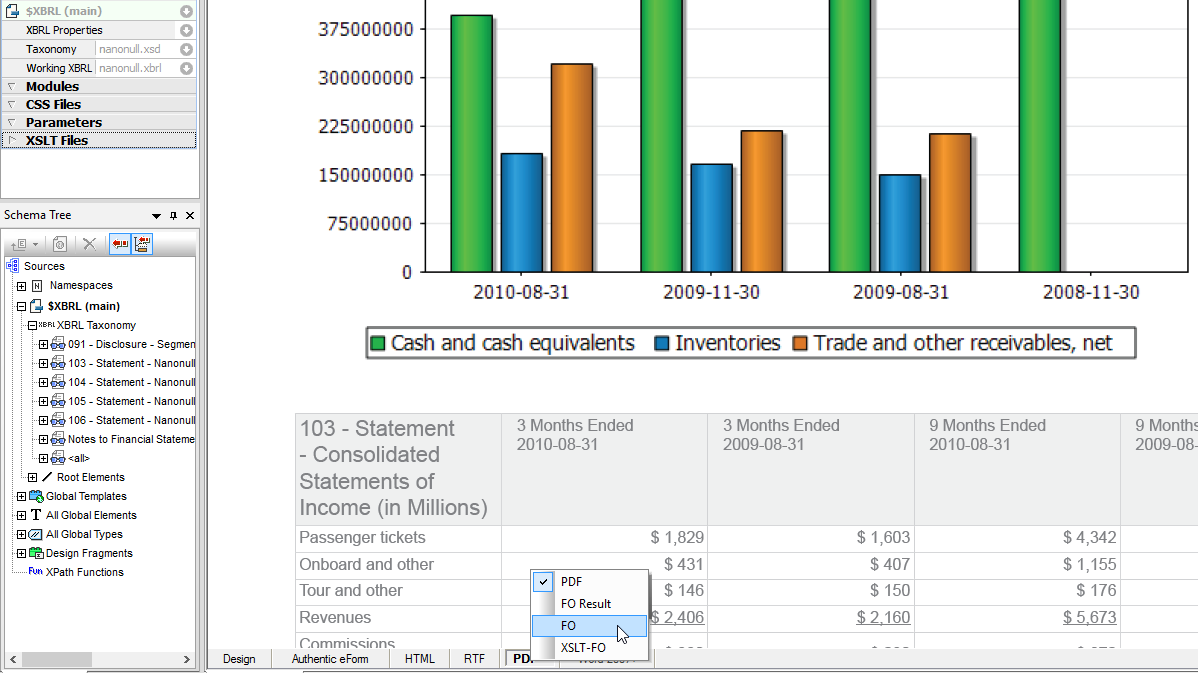
Task: Select PDF in the popup menu
Action: 589,581
